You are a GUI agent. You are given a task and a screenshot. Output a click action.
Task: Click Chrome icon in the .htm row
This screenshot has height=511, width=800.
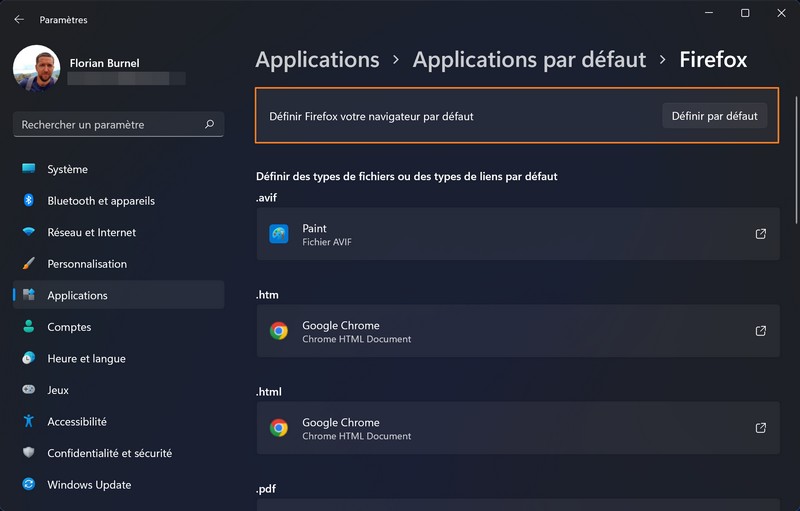point(279,331)
